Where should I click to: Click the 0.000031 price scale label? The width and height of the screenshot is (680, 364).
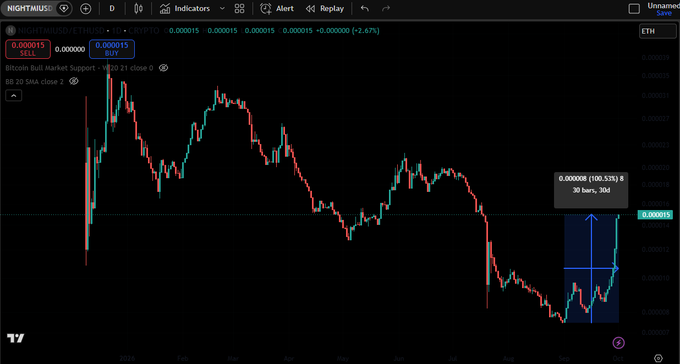pos(654,96)
